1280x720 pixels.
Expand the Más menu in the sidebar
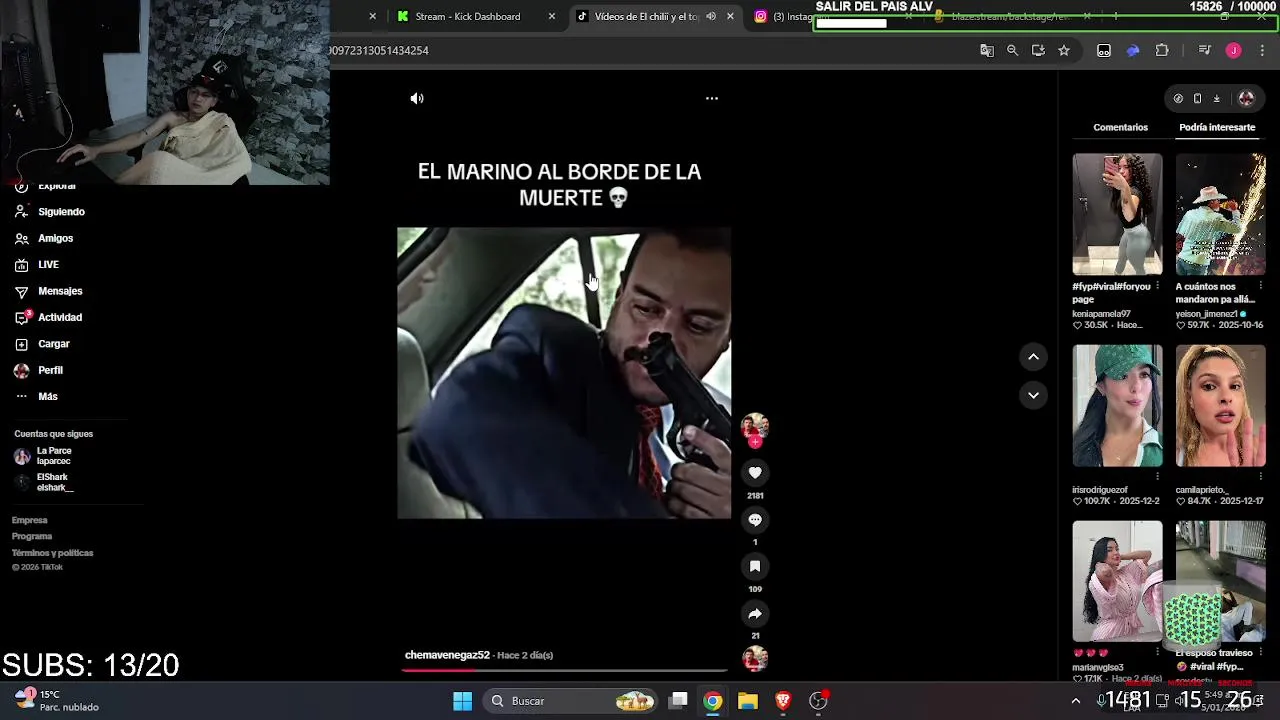click(36, 397)
